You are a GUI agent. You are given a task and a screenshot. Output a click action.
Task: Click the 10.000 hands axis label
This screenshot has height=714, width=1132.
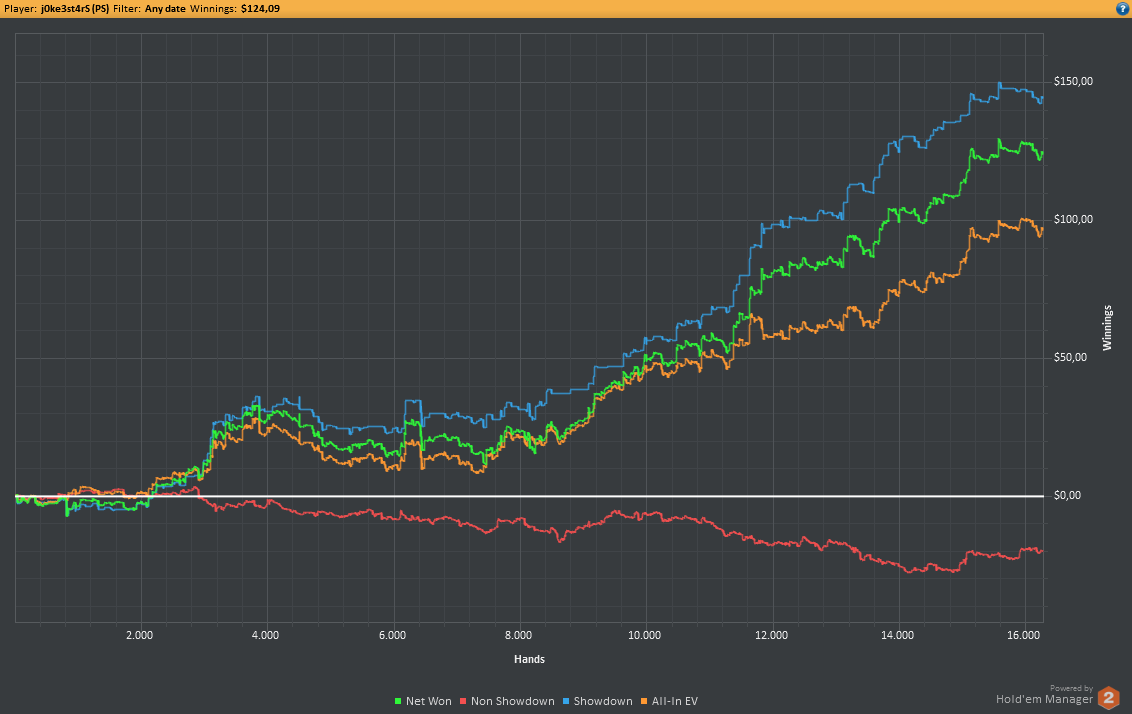click(x=644, y=635)
